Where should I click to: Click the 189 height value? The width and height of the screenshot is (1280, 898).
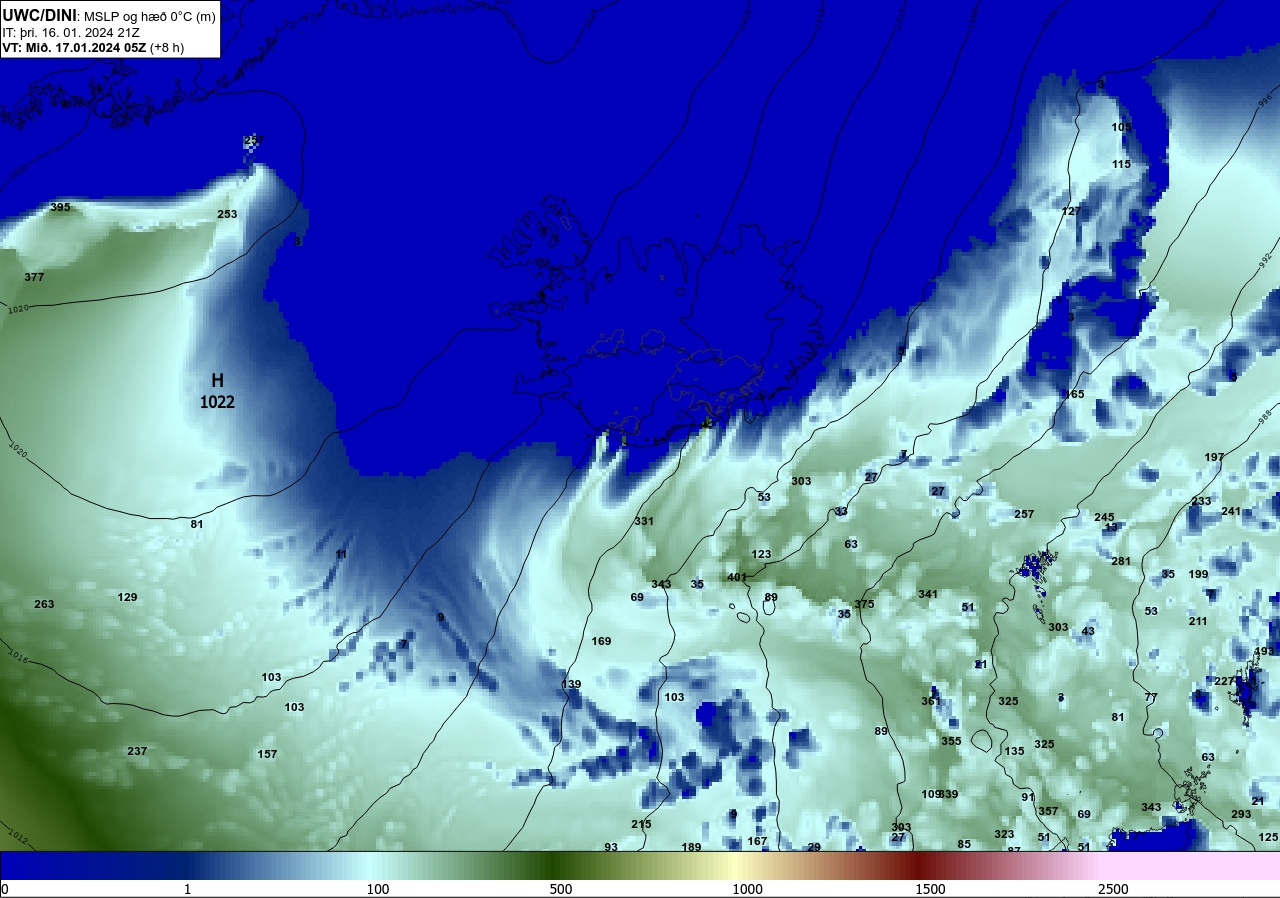click(691, 847)
